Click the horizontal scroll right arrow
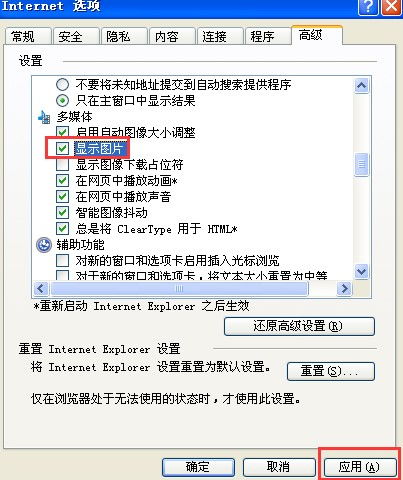Viewport: 403px width, 480px height. pyautogui.click(x=344, y=288)
